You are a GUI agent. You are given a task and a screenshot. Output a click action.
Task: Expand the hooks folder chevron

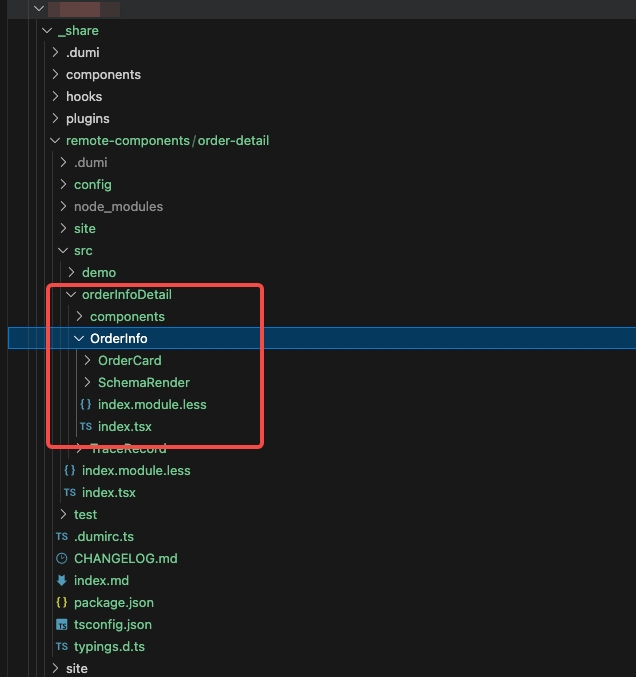coord(55,96)
